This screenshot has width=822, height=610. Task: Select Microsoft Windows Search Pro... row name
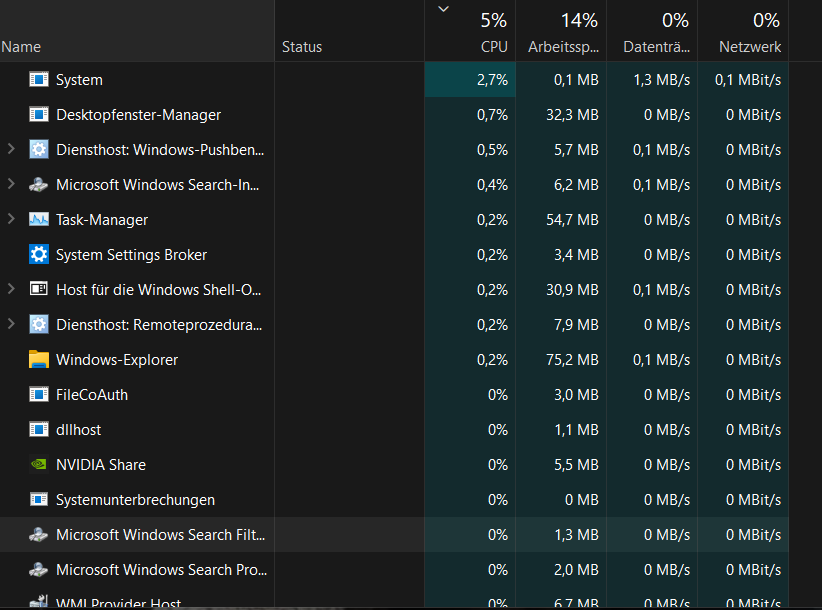(161, 570)
